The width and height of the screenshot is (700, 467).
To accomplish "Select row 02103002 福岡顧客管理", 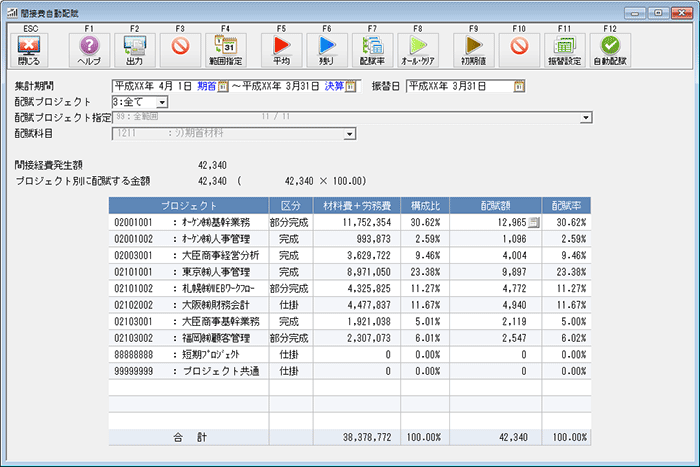I will 350,338.
